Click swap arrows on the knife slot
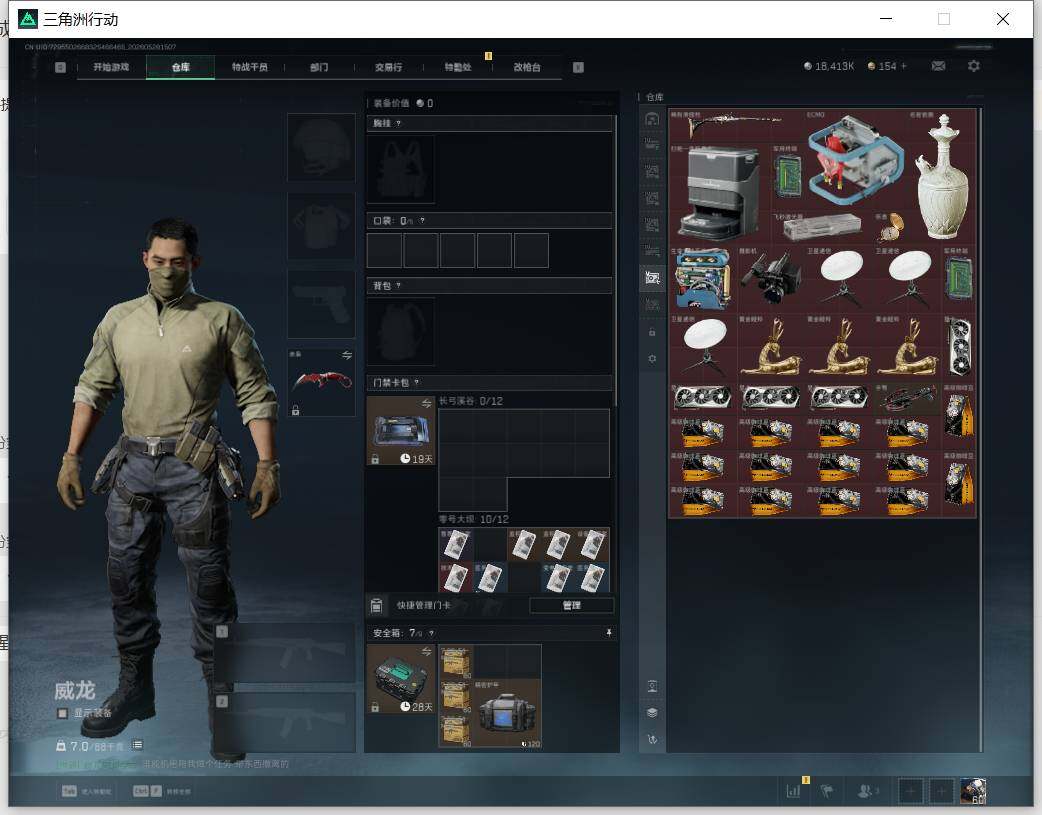This screenshot has height=815, width=1042. pyautogui.click(x=347, y=356)
